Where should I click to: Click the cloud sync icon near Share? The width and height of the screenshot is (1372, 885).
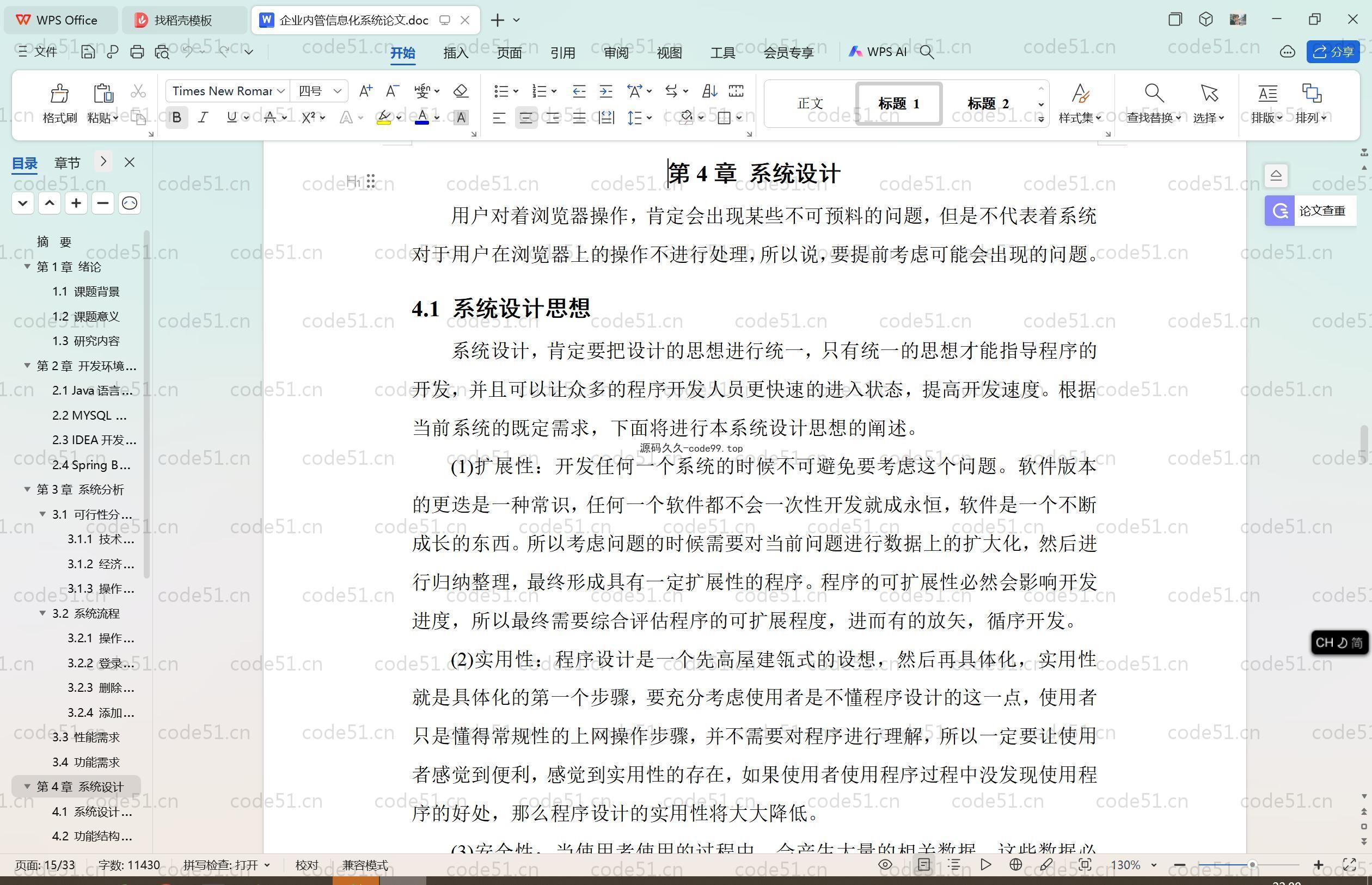point(1288,52)
